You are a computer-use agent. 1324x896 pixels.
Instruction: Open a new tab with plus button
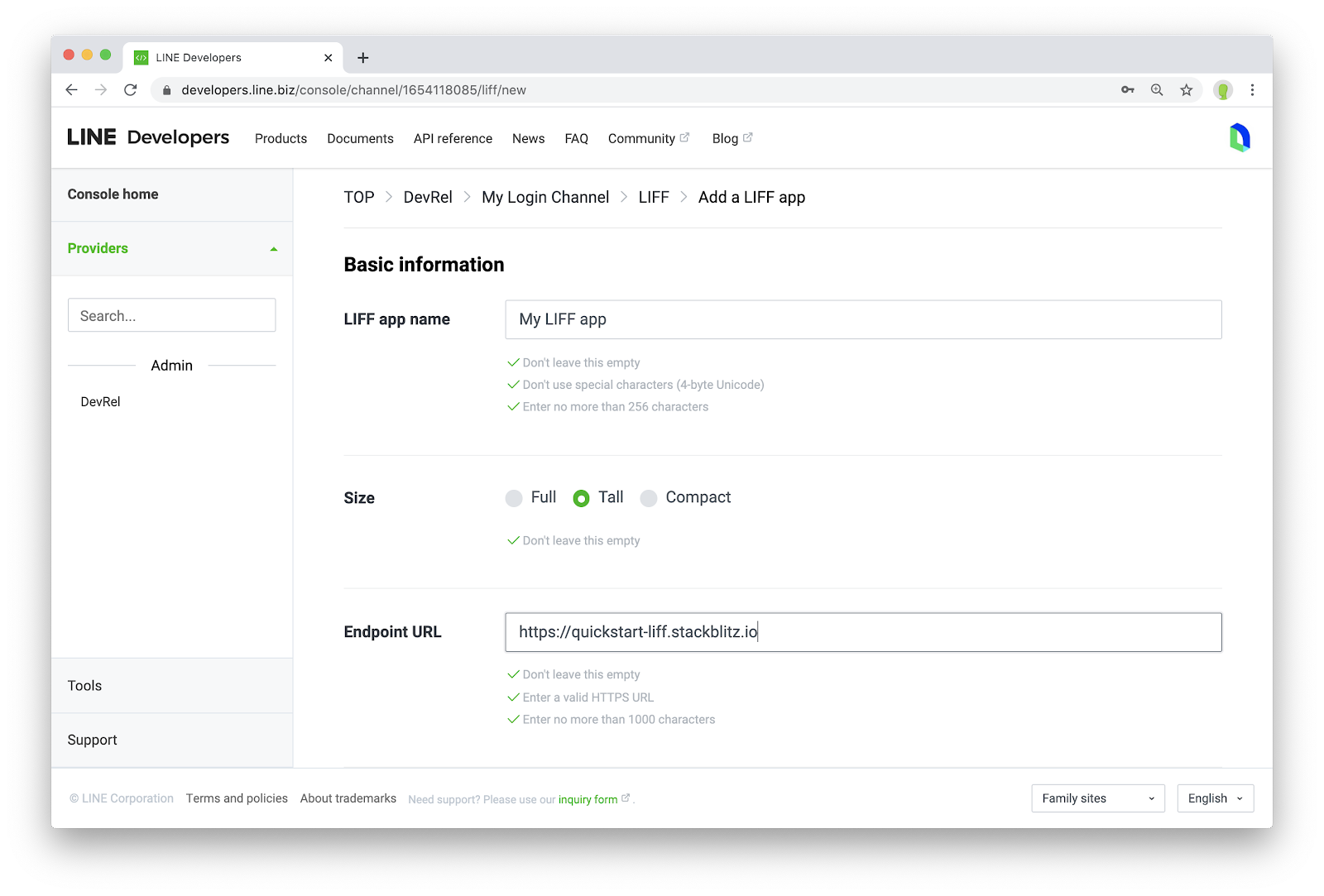tap(362, 58)
